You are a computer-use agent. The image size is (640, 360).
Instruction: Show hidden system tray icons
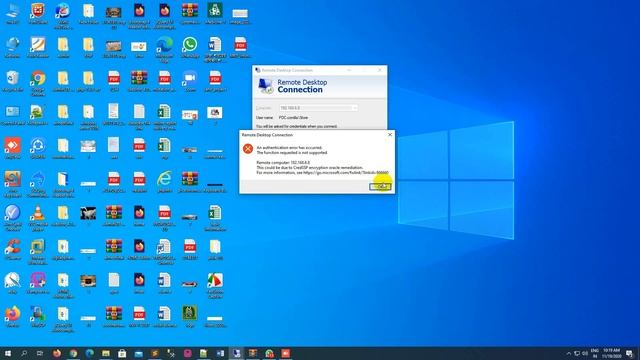pos(568,353)
